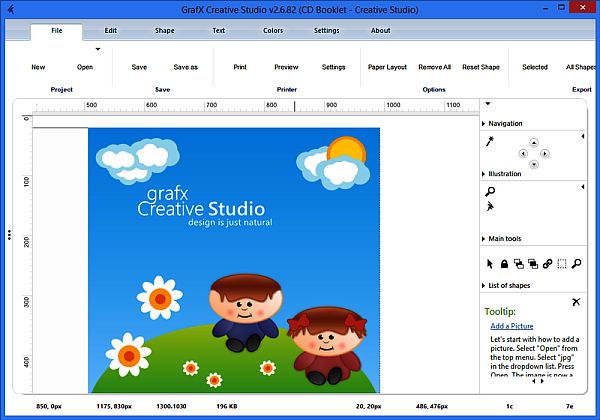Go to next tooltip with right arrow

coord(542,381)
